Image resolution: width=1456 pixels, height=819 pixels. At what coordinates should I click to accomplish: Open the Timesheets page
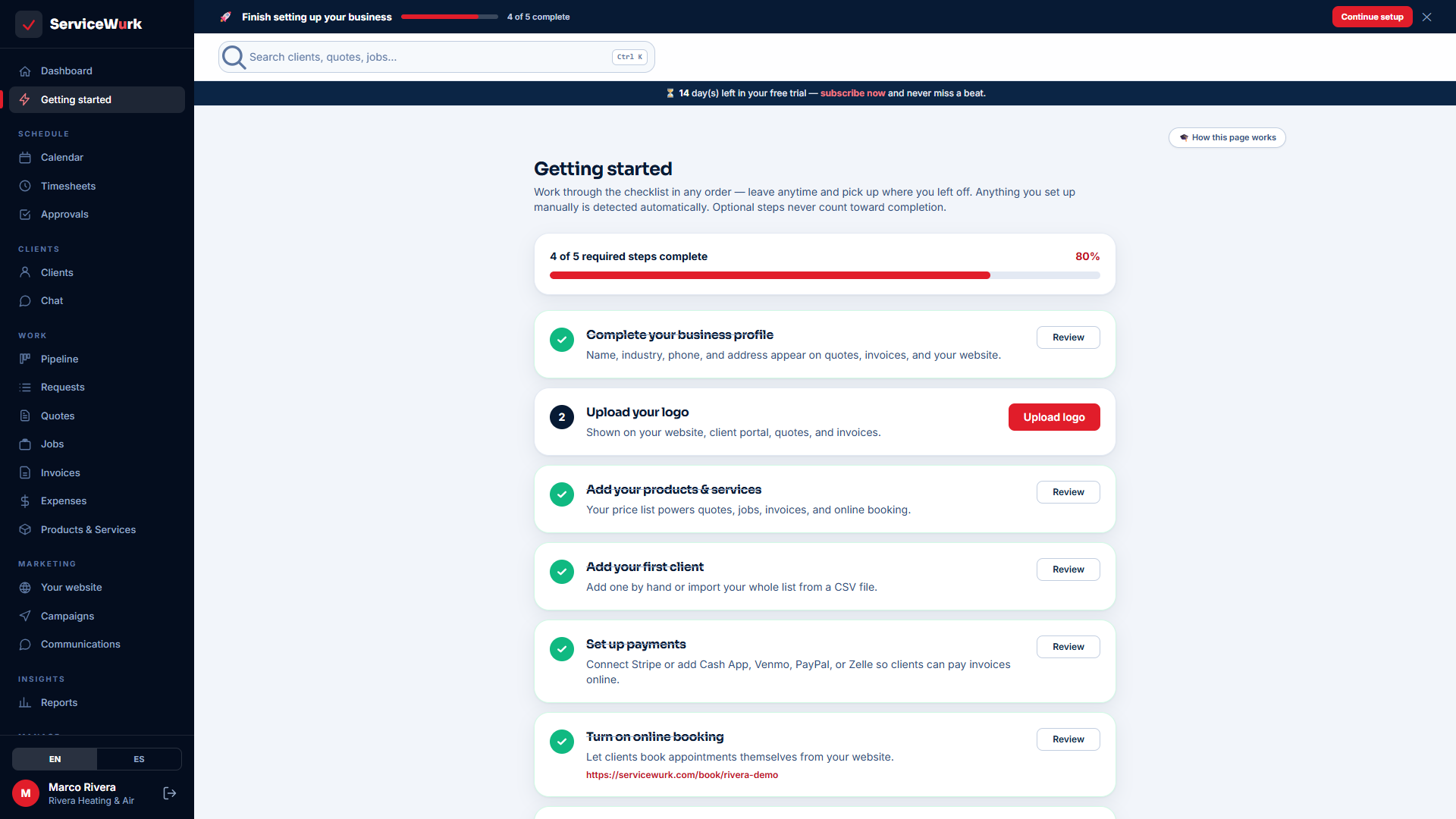click(x=97, y=186)
